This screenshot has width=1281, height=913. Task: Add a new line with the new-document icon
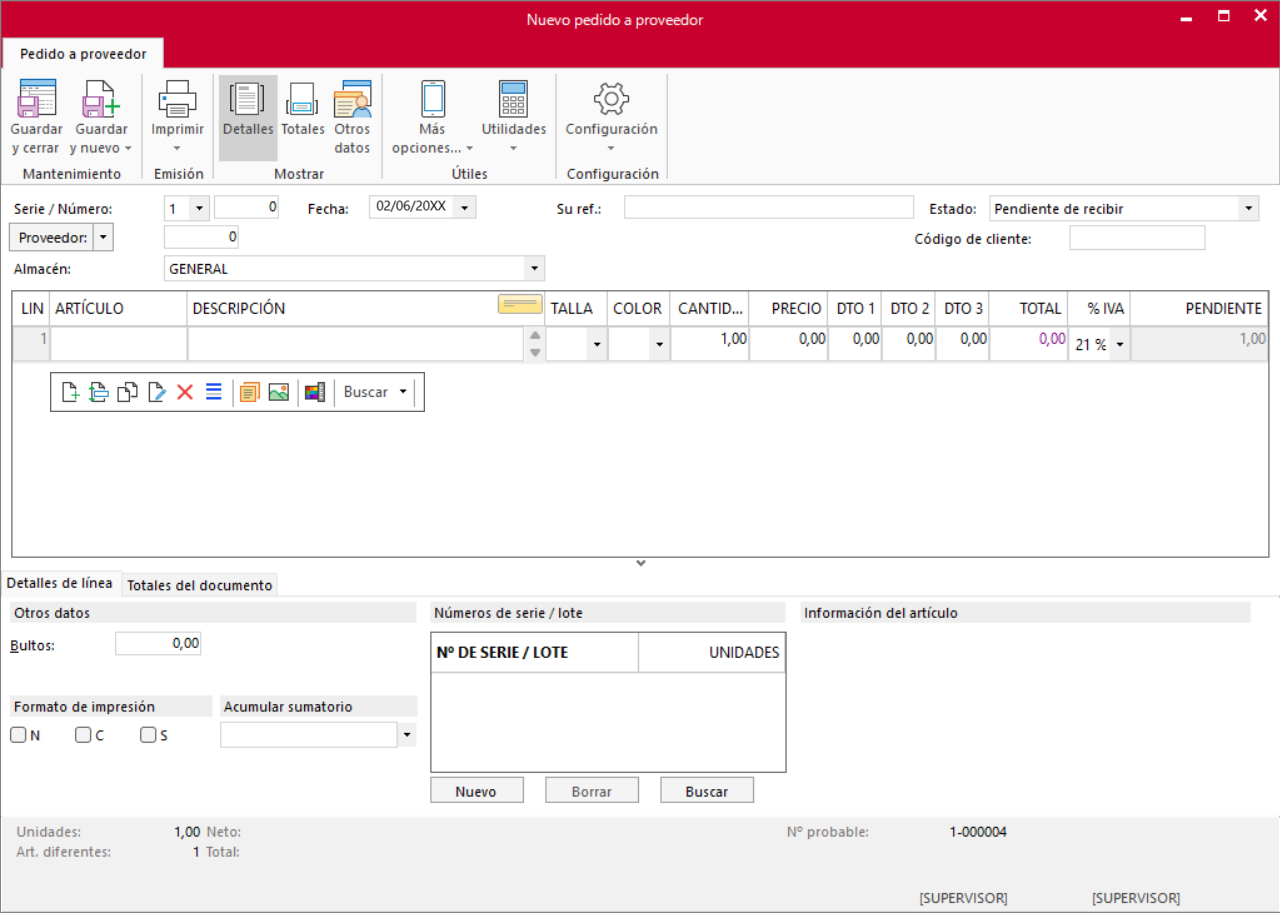point(70,393)
